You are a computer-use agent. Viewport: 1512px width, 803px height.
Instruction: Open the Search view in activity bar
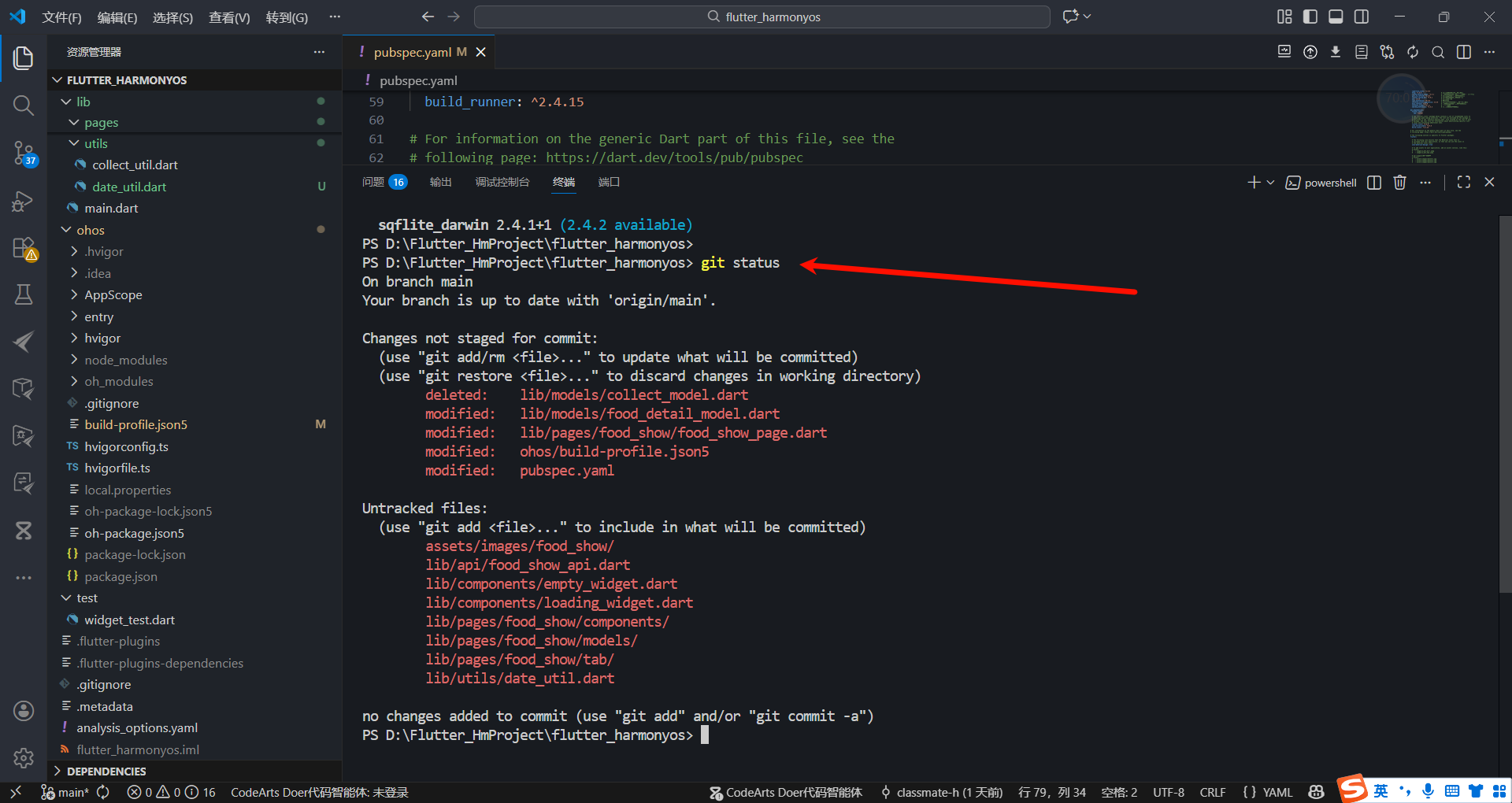(24, 105)
